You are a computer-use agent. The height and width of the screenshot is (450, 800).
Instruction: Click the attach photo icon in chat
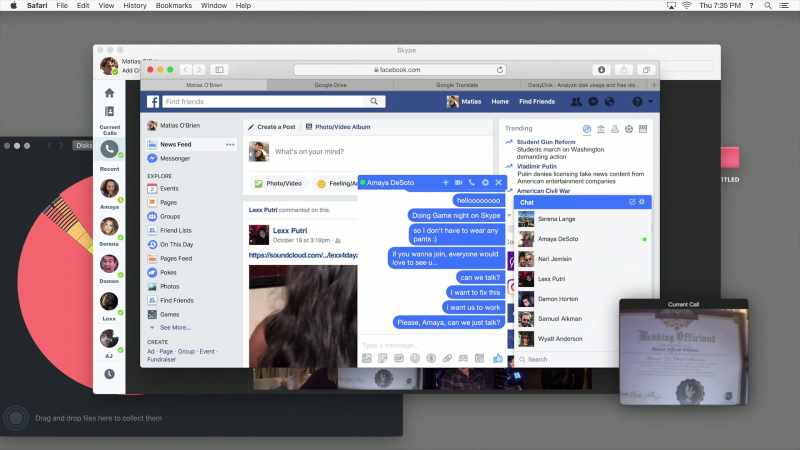coord(367,359)
